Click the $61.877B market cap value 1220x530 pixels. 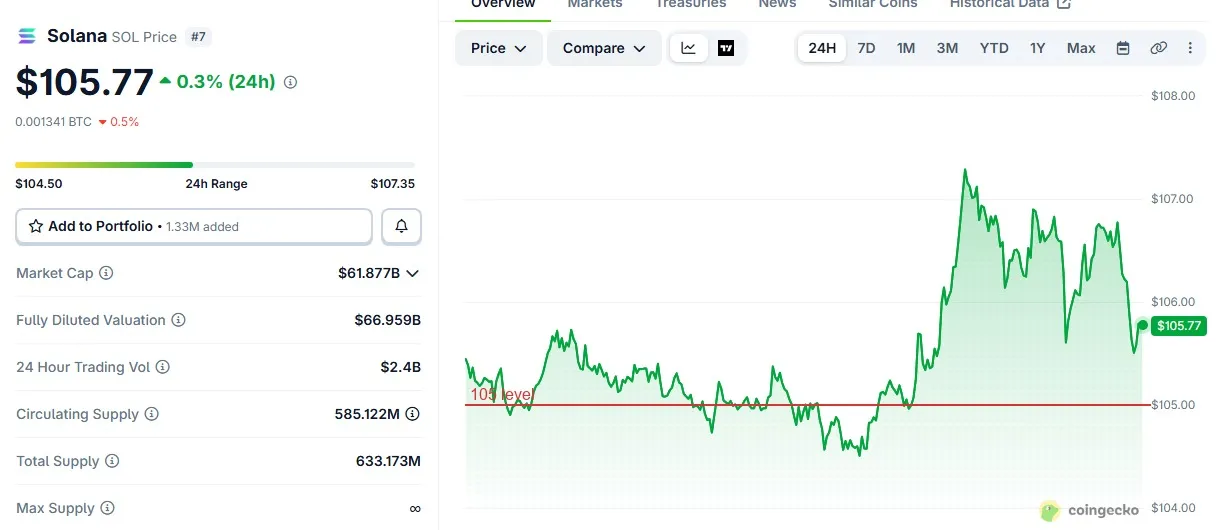pyautogui.click(x=369, y=273)
